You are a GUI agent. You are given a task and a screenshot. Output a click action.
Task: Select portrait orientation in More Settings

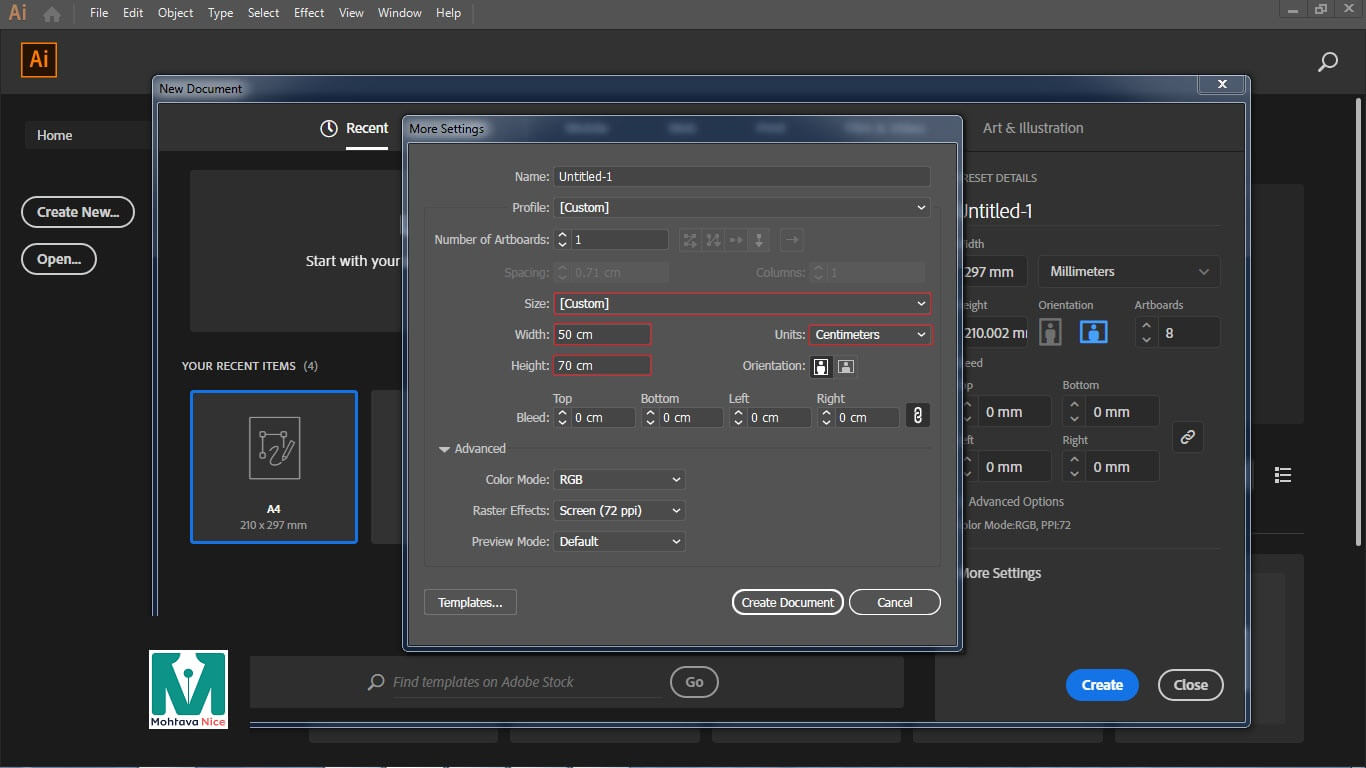point(821,366)
